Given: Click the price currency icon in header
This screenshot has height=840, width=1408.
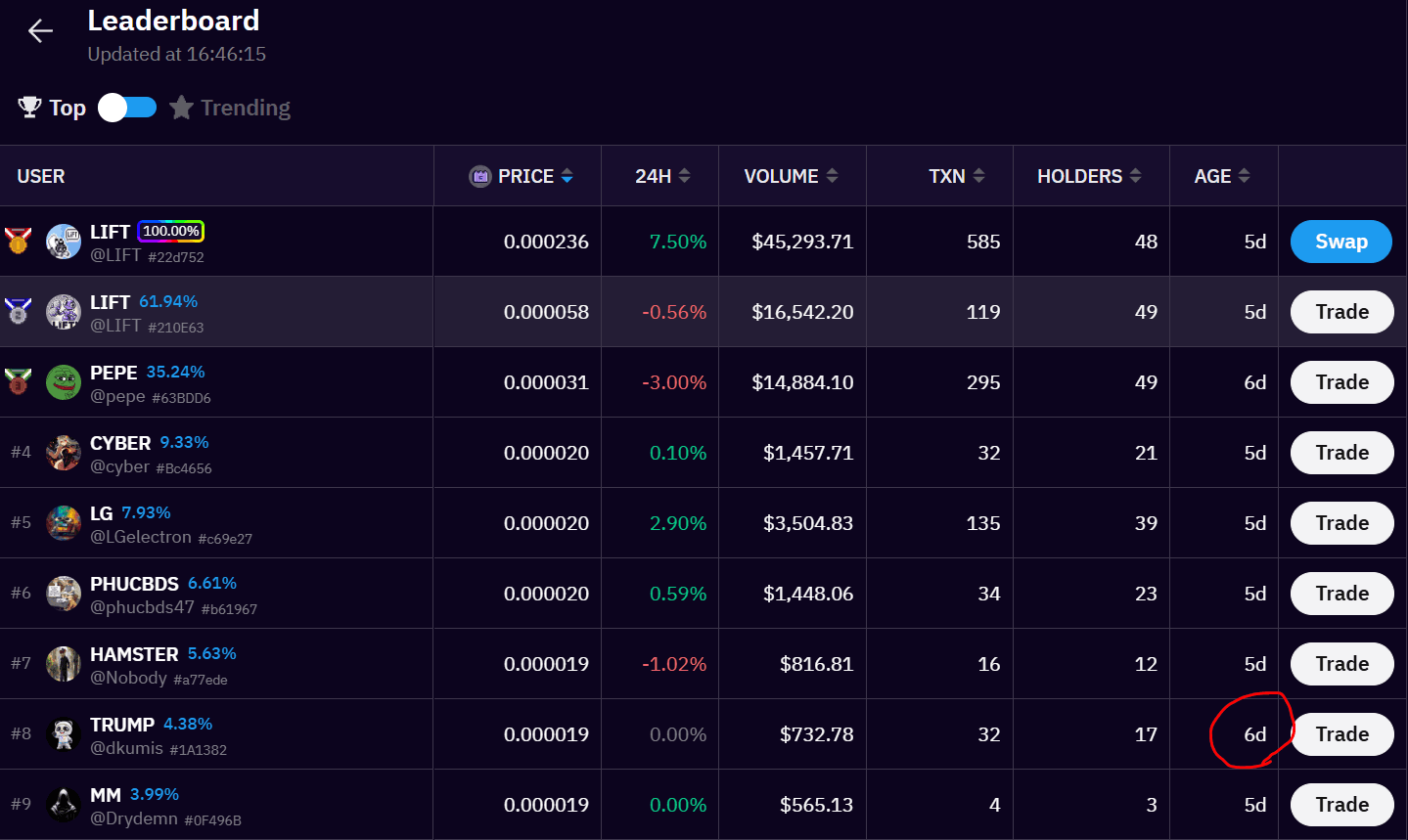Looking at the screenshot, I should (479, 176).
